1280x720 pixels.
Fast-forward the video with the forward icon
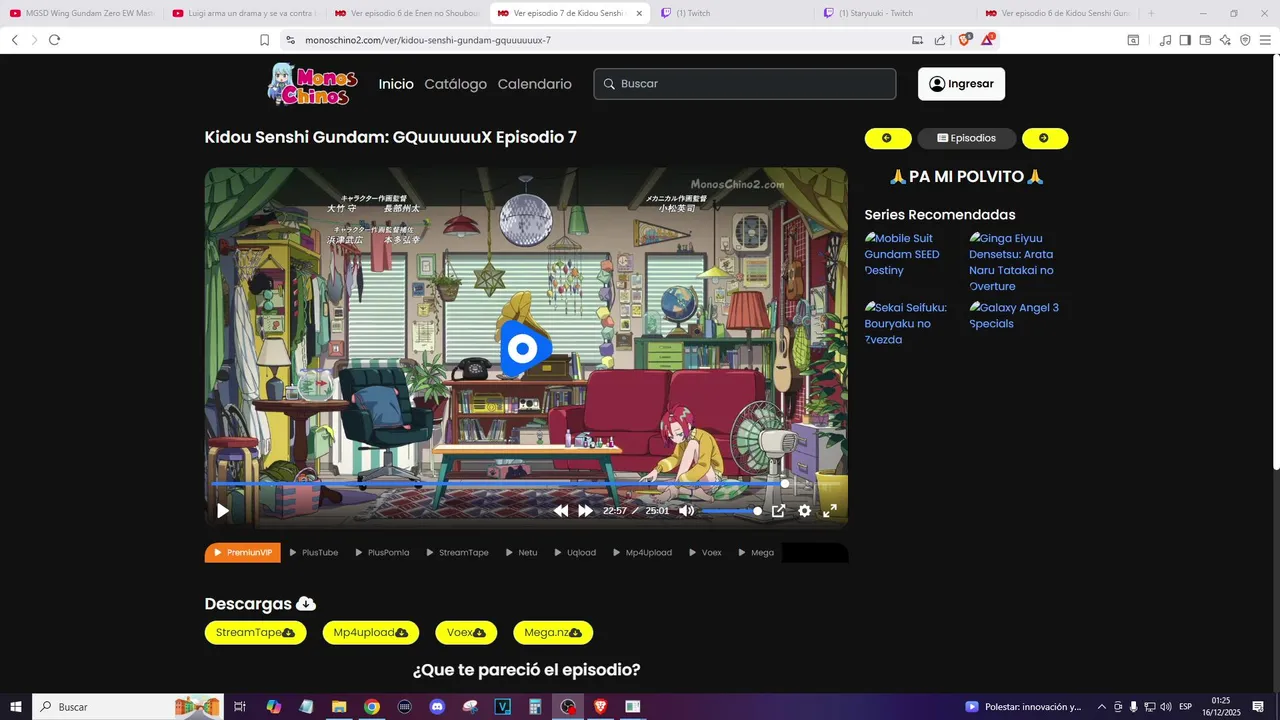[585, 511]
